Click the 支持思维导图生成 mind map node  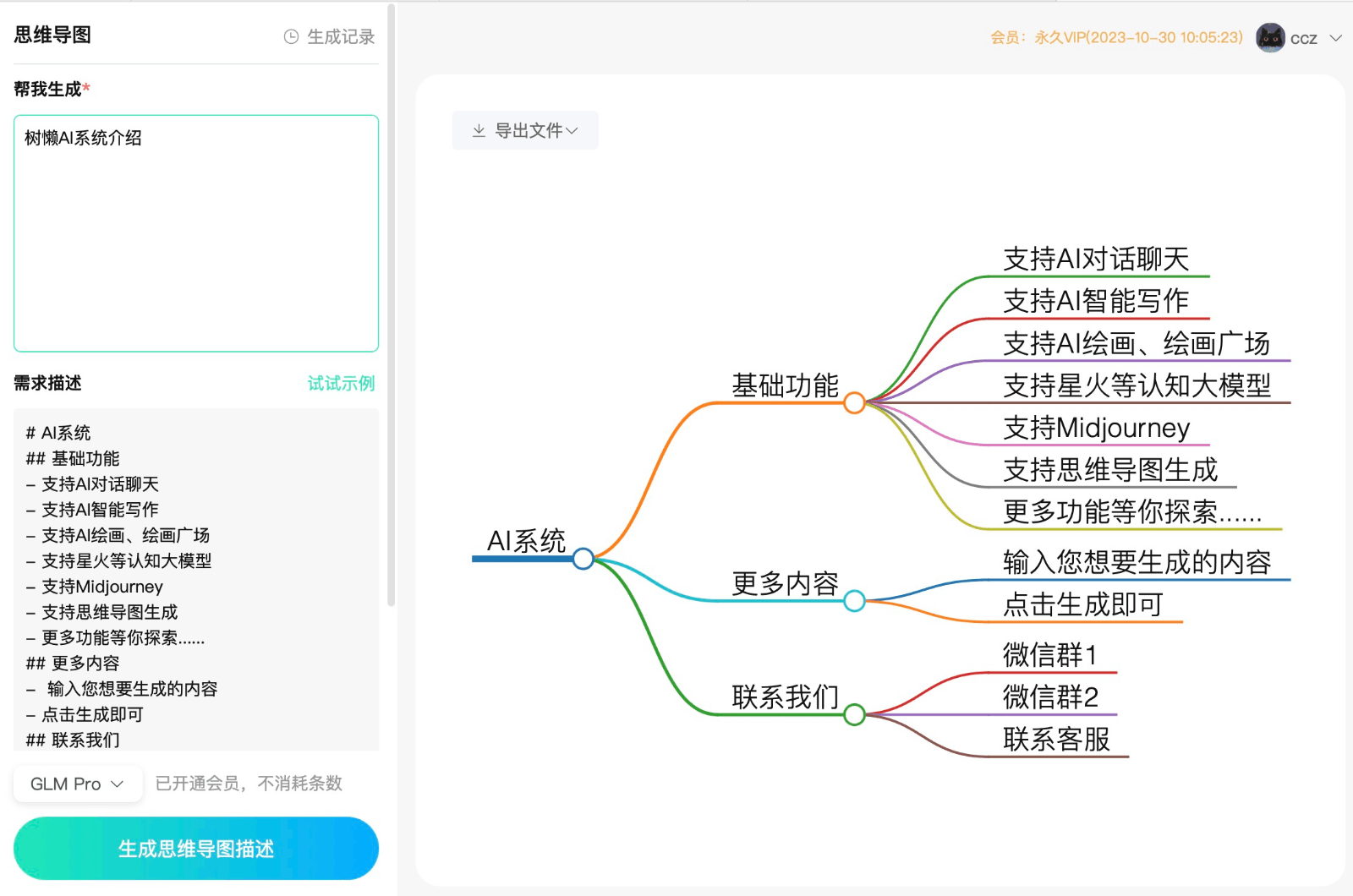1110,469
